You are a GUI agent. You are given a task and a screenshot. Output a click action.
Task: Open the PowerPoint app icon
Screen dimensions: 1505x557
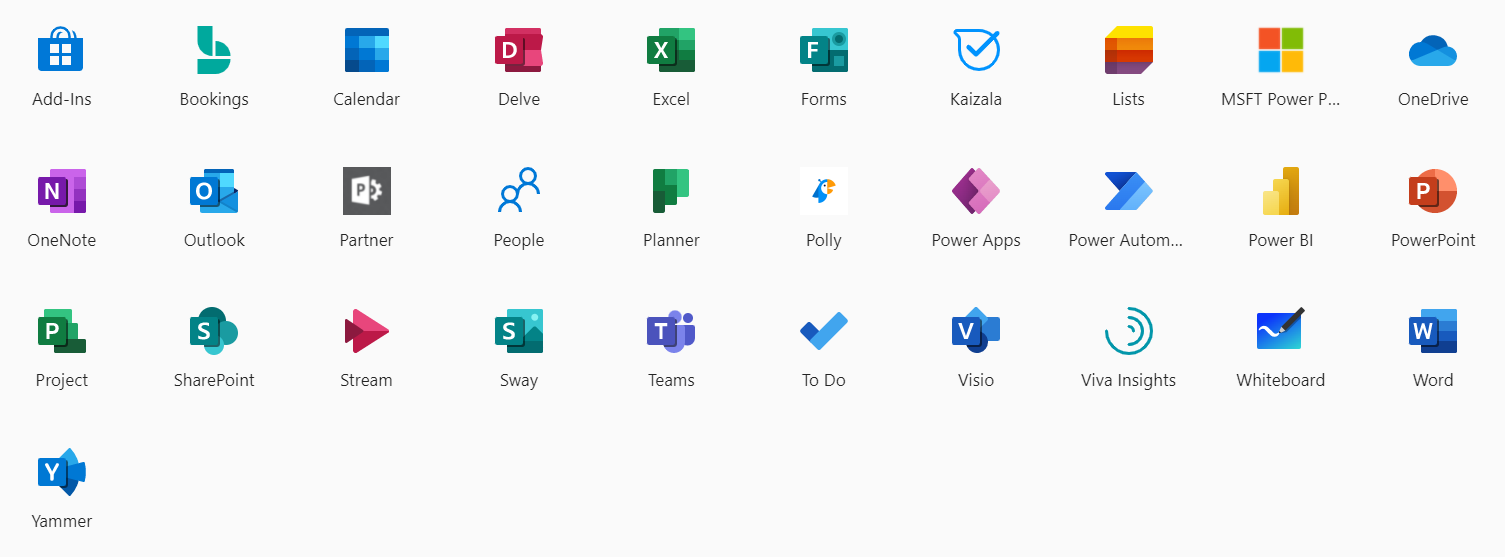click(1433, 190)
